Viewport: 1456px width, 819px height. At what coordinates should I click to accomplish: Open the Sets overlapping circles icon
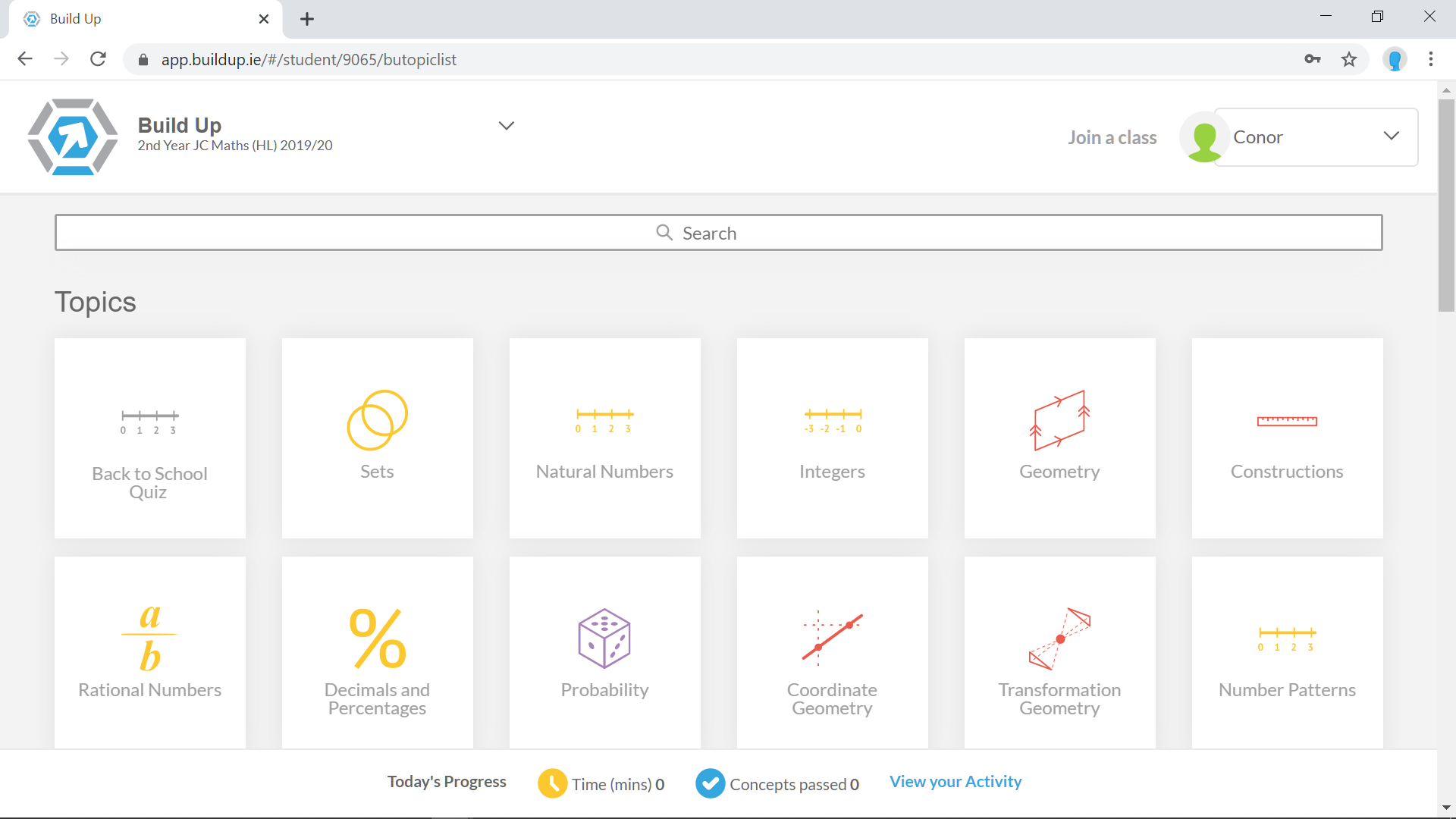pyautogui.click(x=377, y=420)
